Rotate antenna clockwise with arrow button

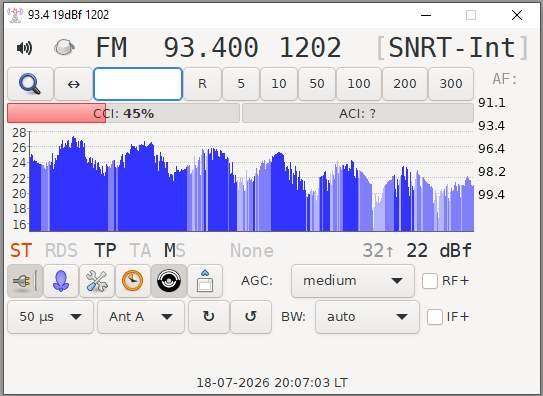click(x=208, y=317)
